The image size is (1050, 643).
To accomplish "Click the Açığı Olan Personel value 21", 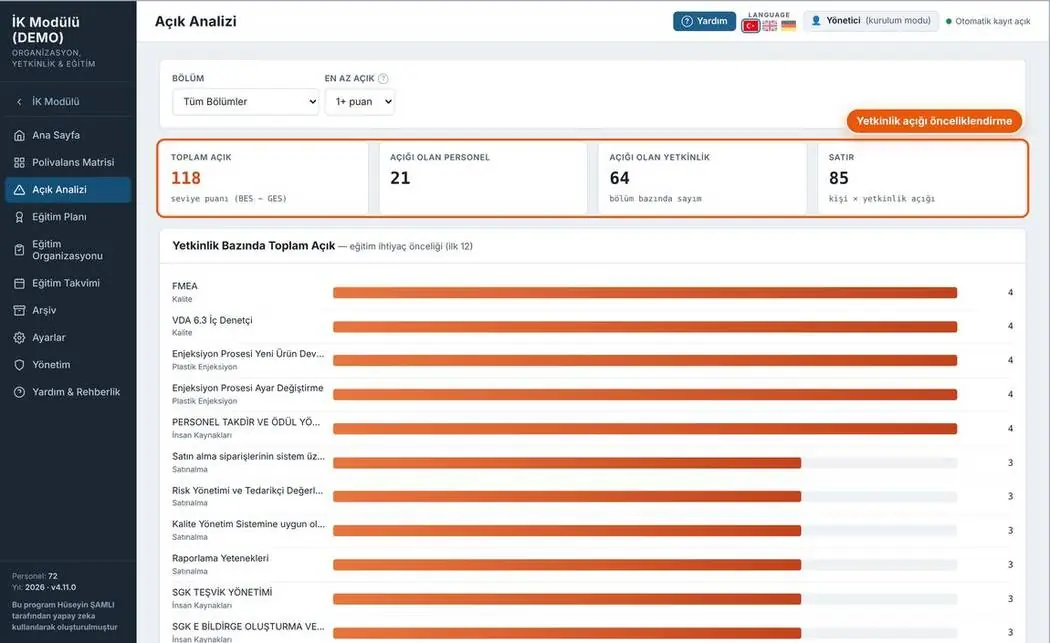I will (400, 178).
